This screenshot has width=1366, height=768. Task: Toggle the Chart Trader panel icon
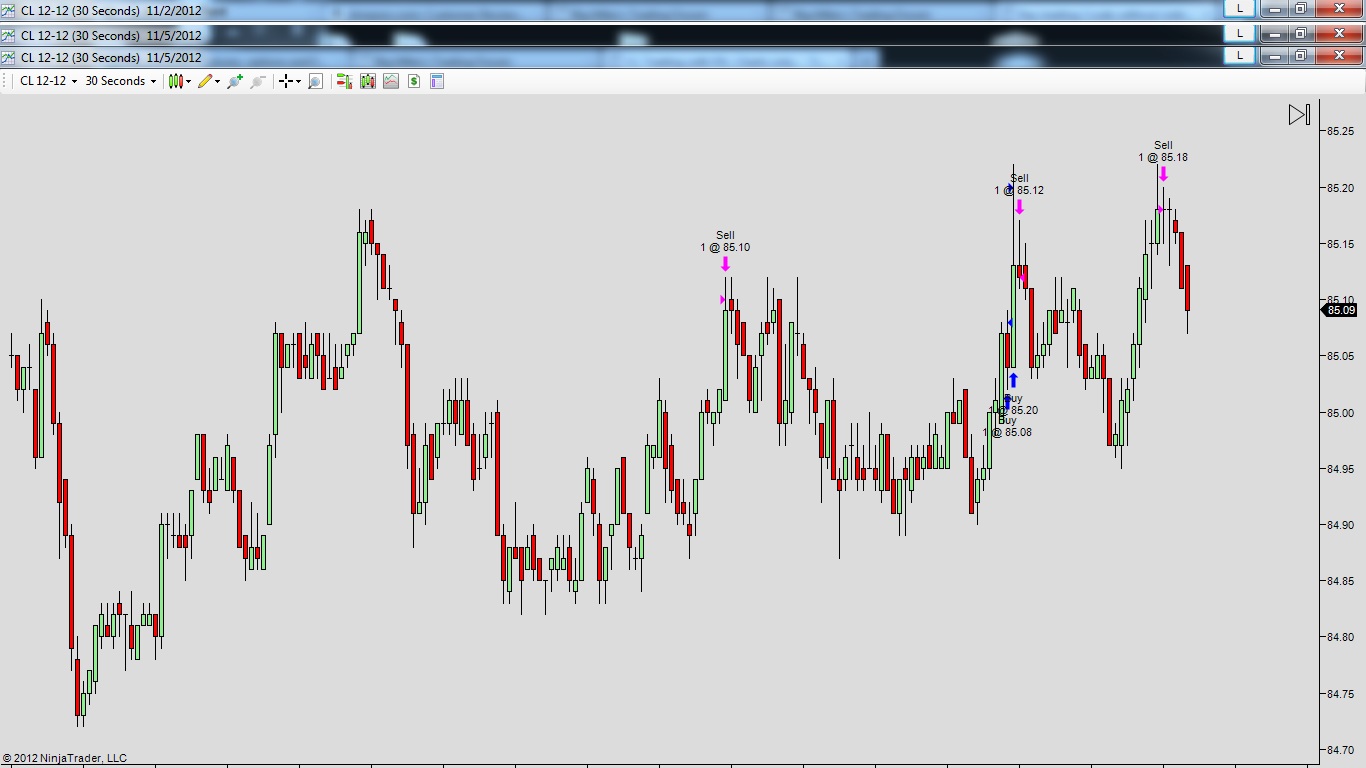point(344,81)
